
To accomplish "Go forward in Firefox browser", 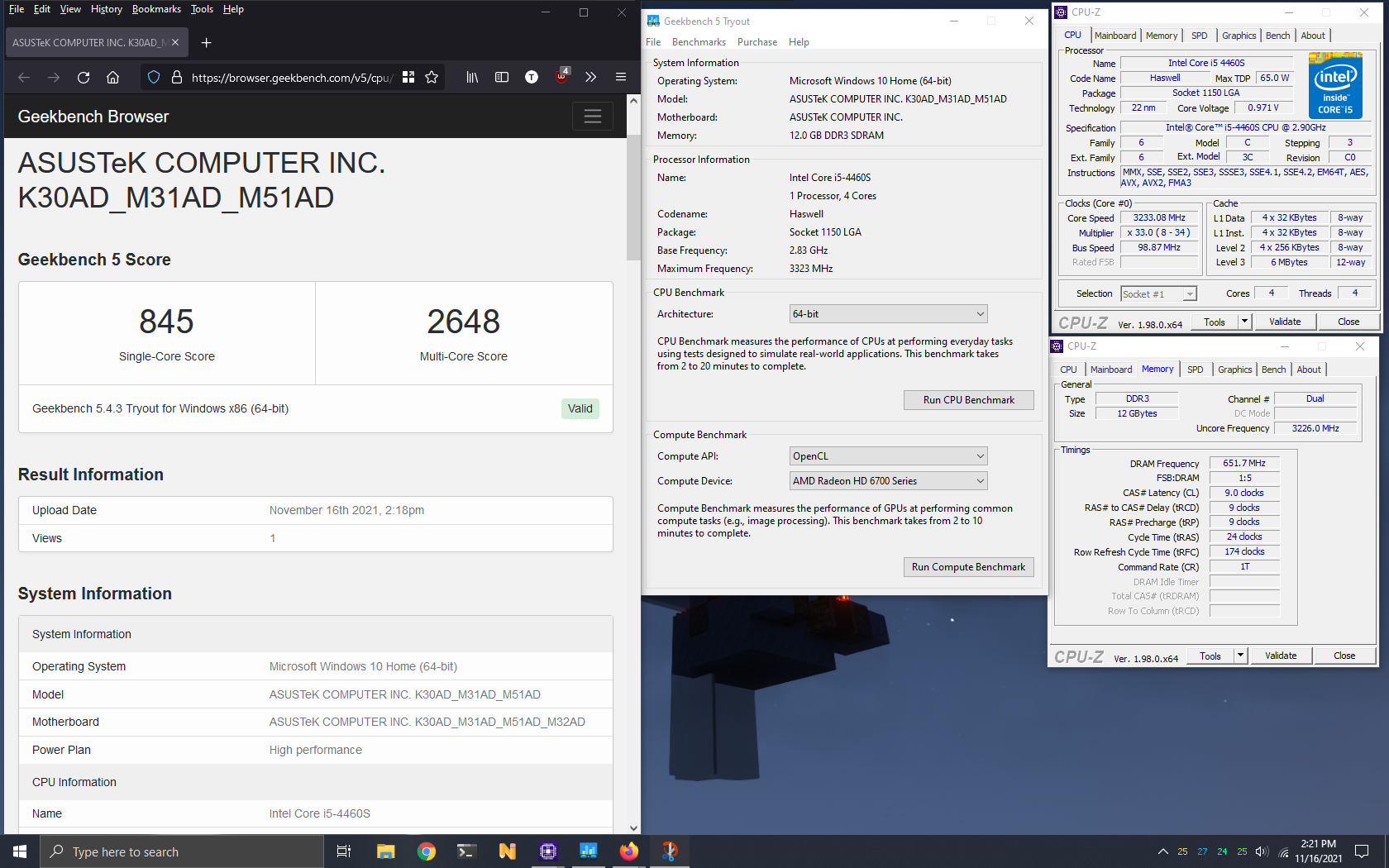I will 54,77.
